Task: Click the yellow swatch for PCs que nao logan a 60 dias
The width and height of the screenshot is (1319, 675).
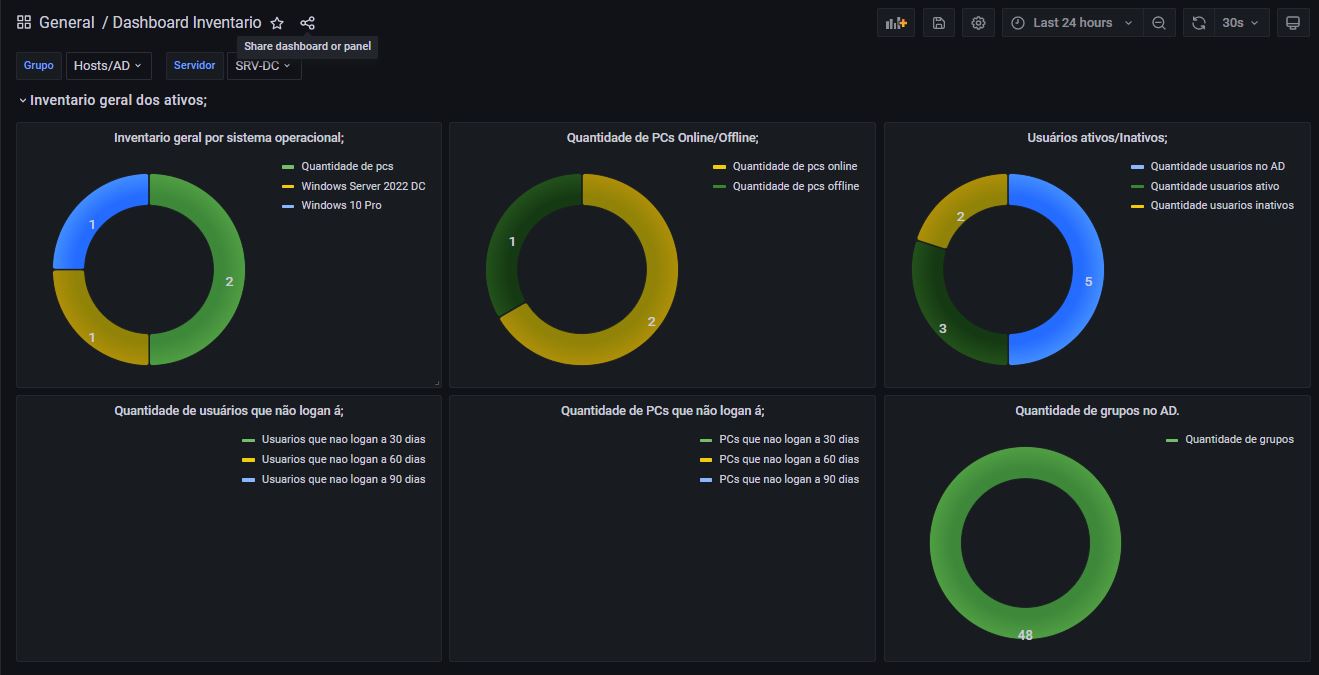Action: pyautogui.click(x=706, y=460)
